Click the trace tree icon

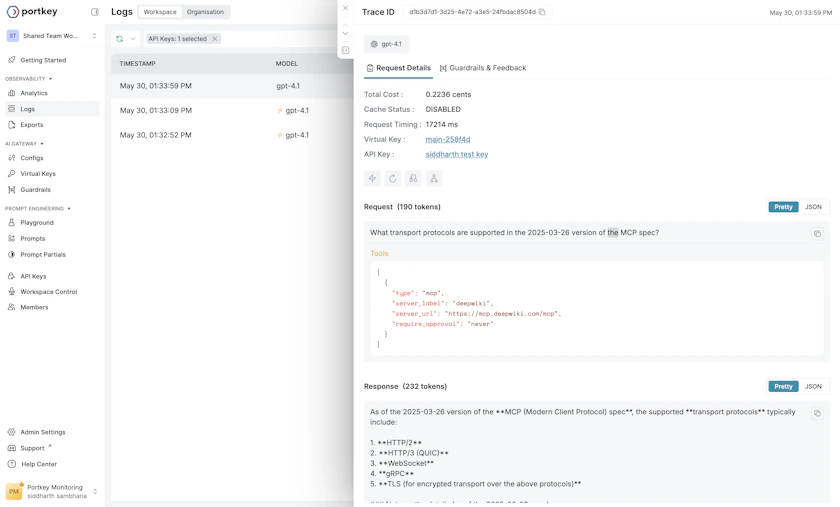coord(434,178)
